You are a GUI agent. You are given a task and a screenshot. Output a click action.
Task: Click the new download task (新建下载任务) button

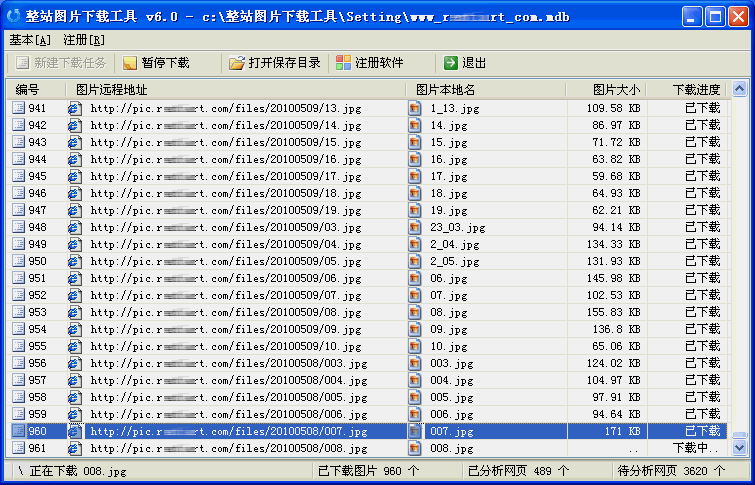pyautogui.click(x=60, y=63)
